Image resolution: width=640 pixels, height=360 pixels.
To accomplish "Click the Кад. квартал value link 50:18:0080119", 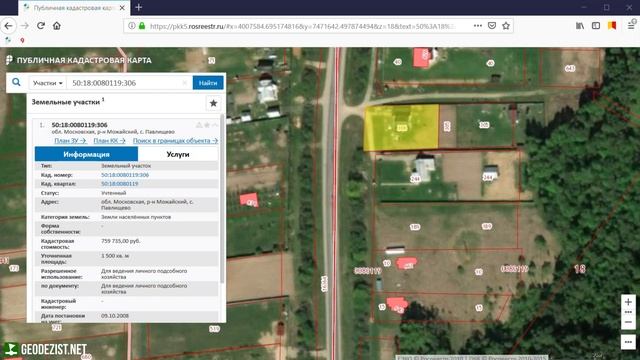I will pyautogui.click(x=120, y=184).
